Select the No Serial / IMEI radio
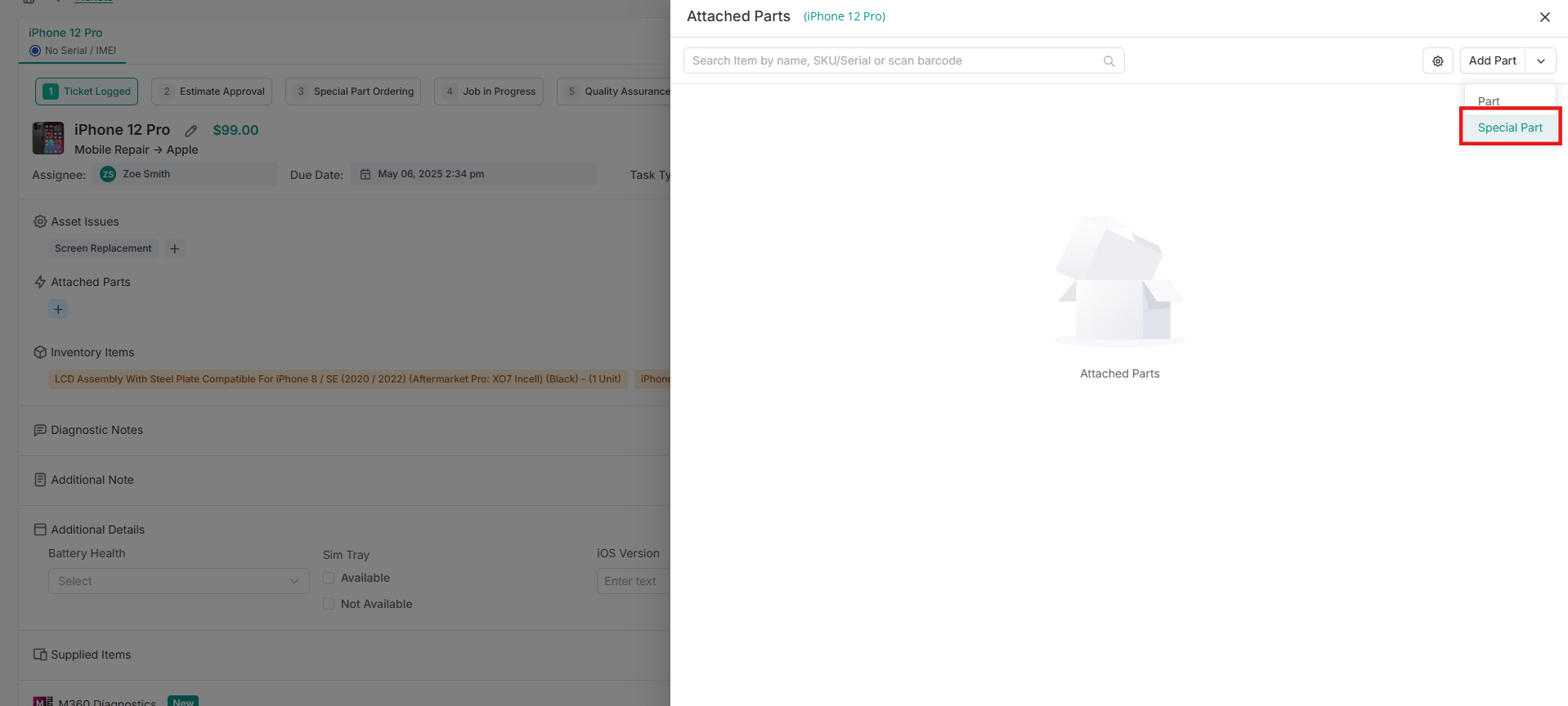This screenshot has width=1568, height=706. [35, 51]
